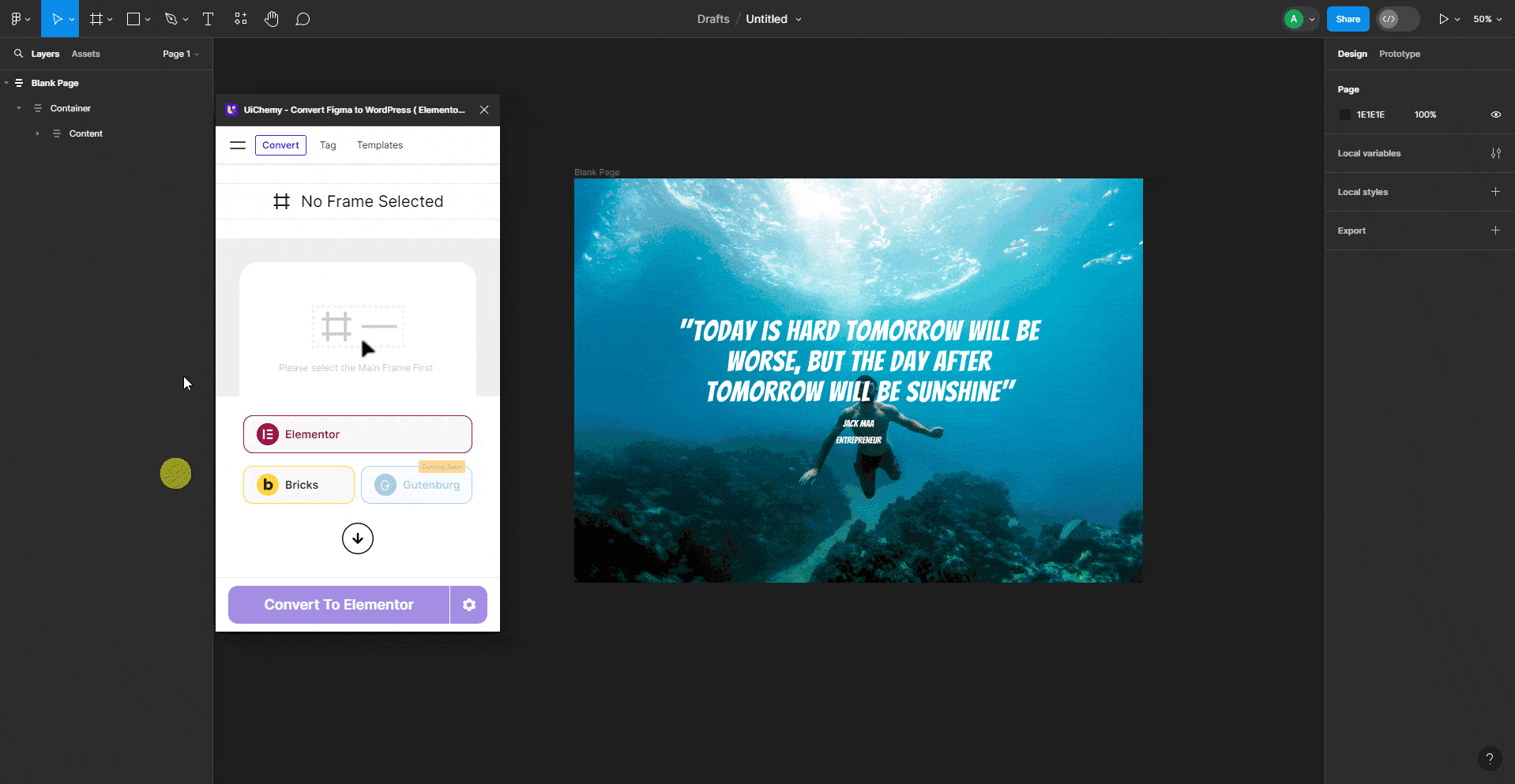1515x784 pixels.
Task: Toggle page visibility eye icon
Action: pos(1495,114)
